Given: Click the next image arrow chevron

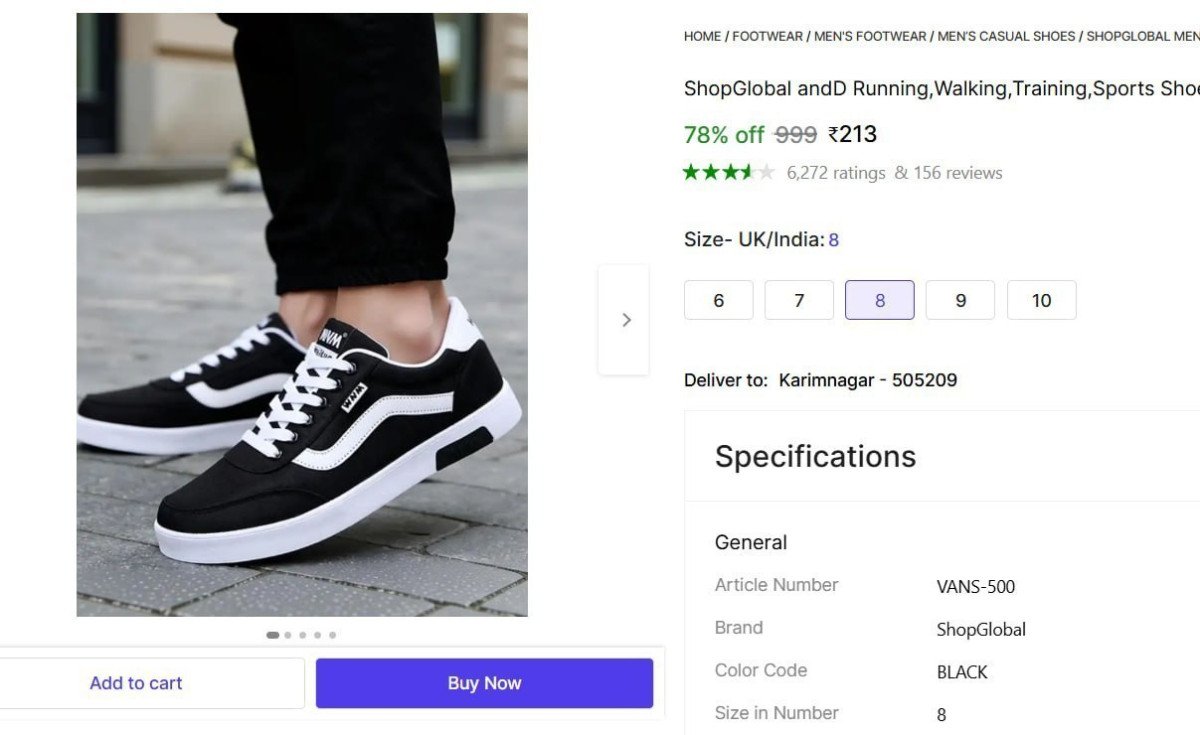Looking at the screenshot, I should coord(625,319).
